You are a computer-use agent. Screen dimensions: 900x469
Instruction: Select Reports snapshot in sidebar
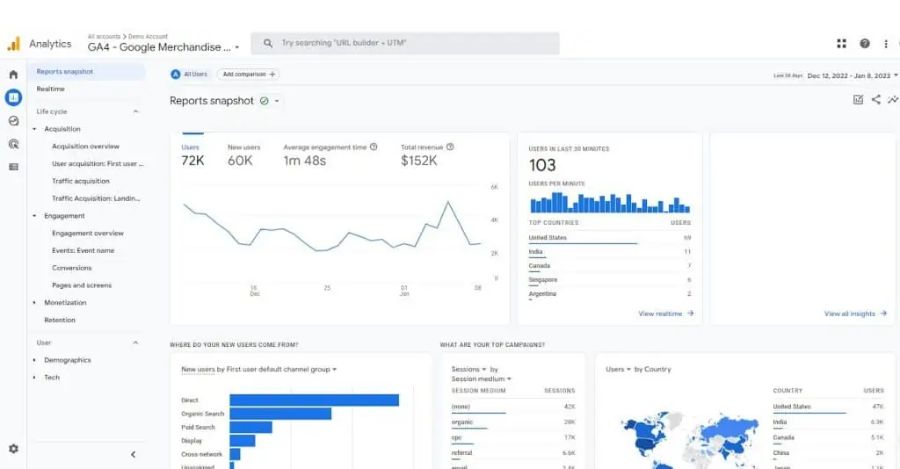[87, 72]
